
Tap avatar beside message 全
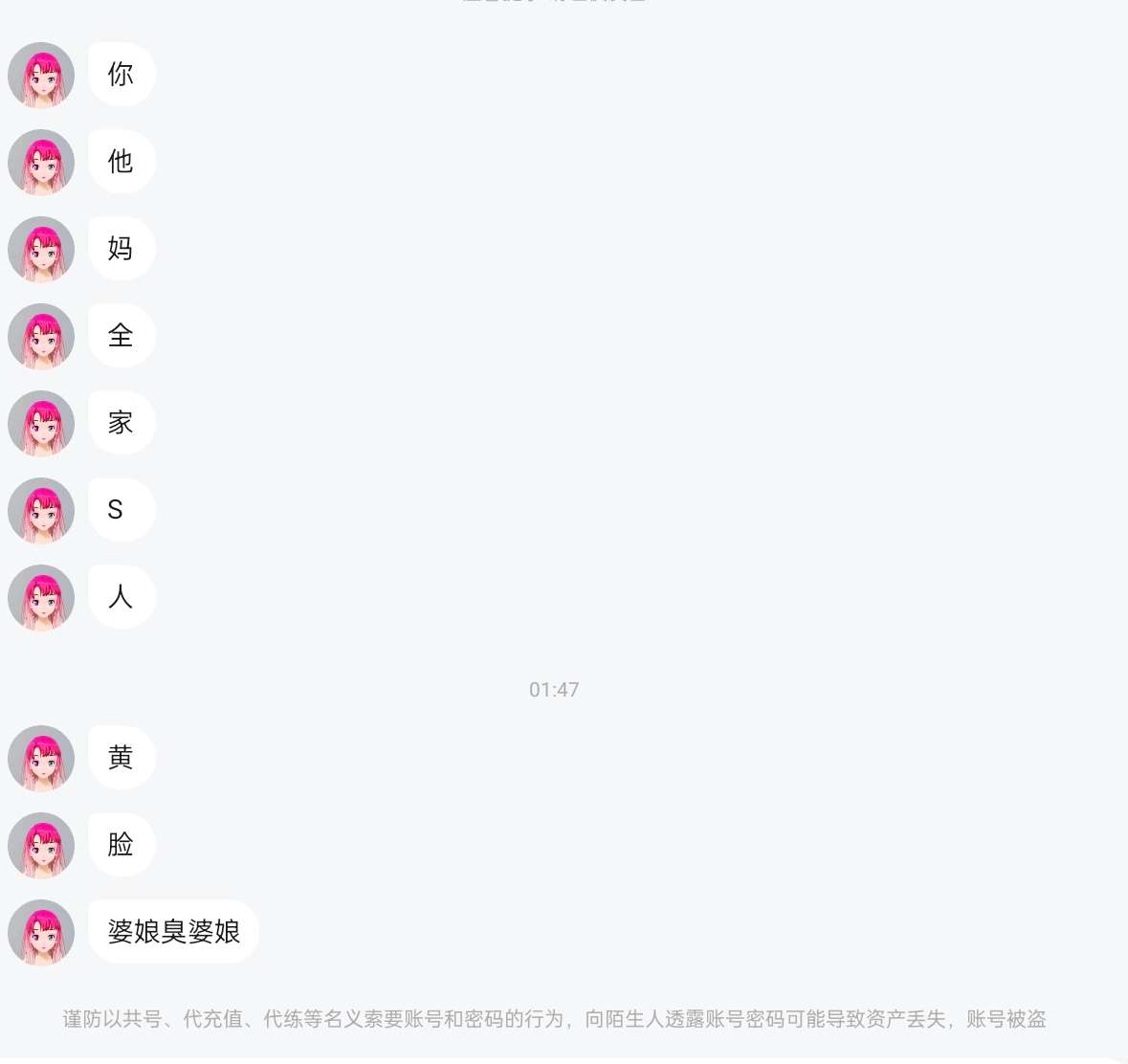(x=41, y=336)
